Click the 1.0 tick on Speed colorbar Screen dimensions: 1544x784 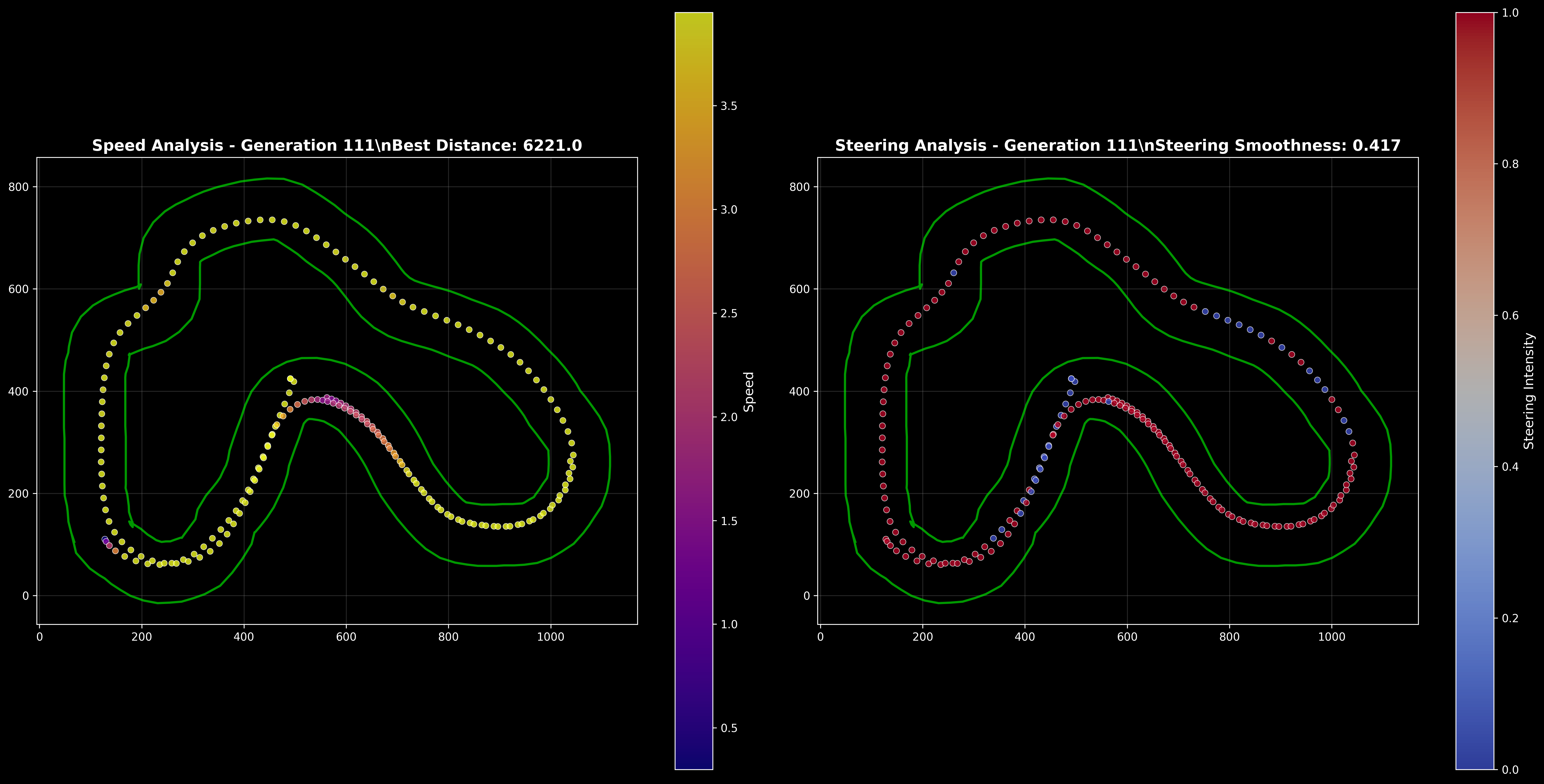click(729, 625)
